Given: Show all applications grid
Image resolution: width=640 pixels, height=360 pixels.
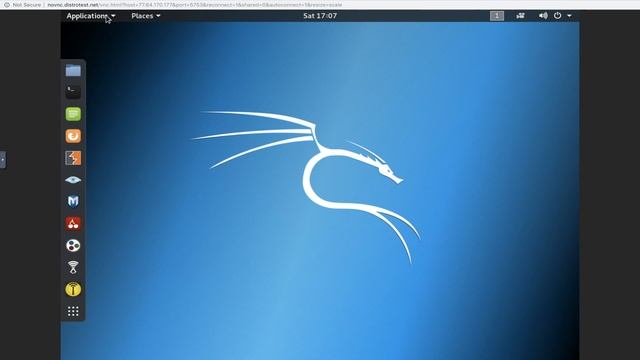Looking at the screenshot, I should coord(73,311).
